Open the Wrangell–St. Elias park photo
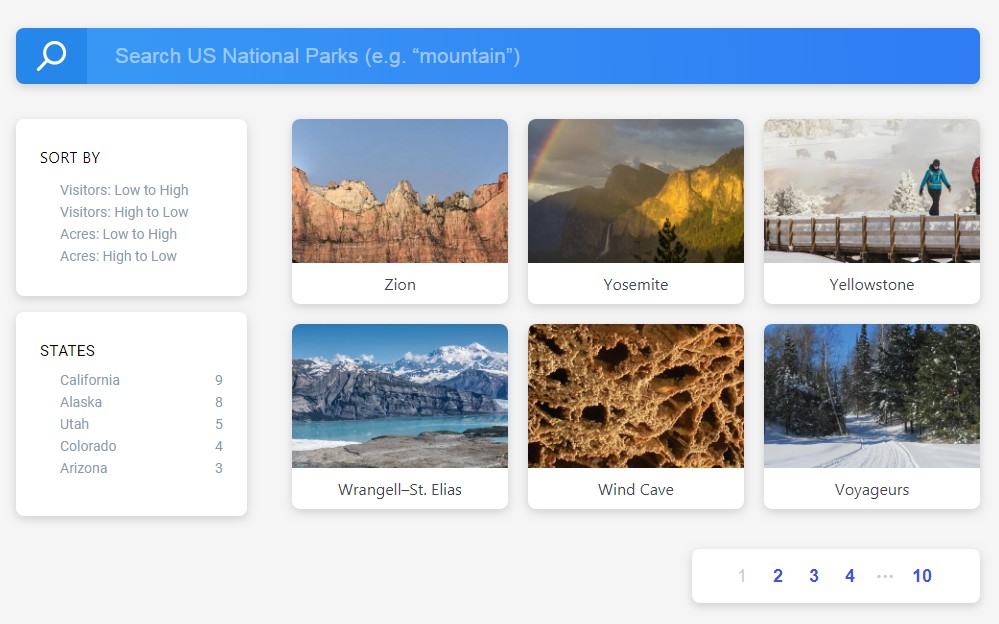The image size is (999, 624). tap(400, 396)
